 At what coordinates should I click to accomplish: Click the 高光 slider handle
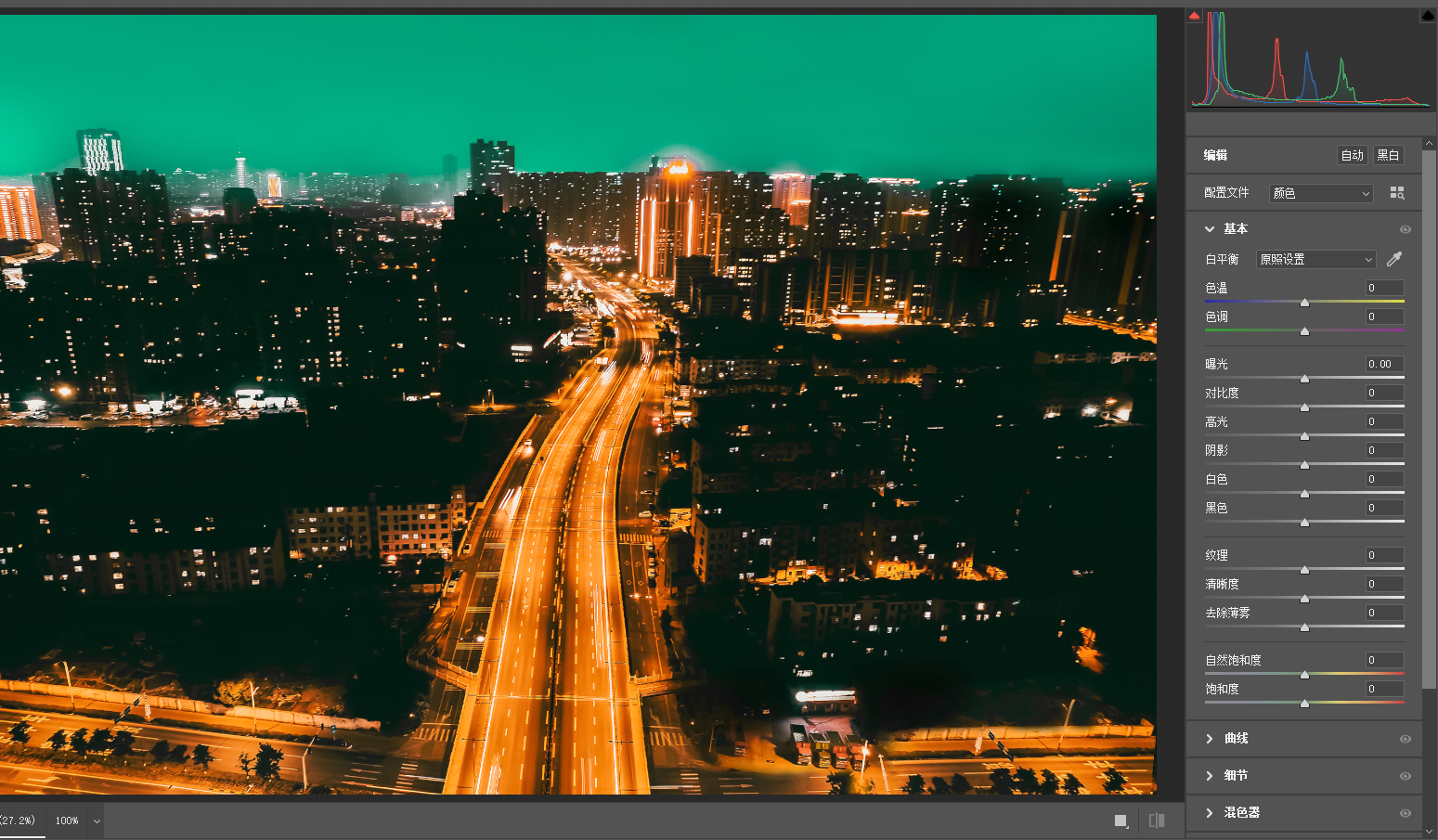coord(1304,436)
